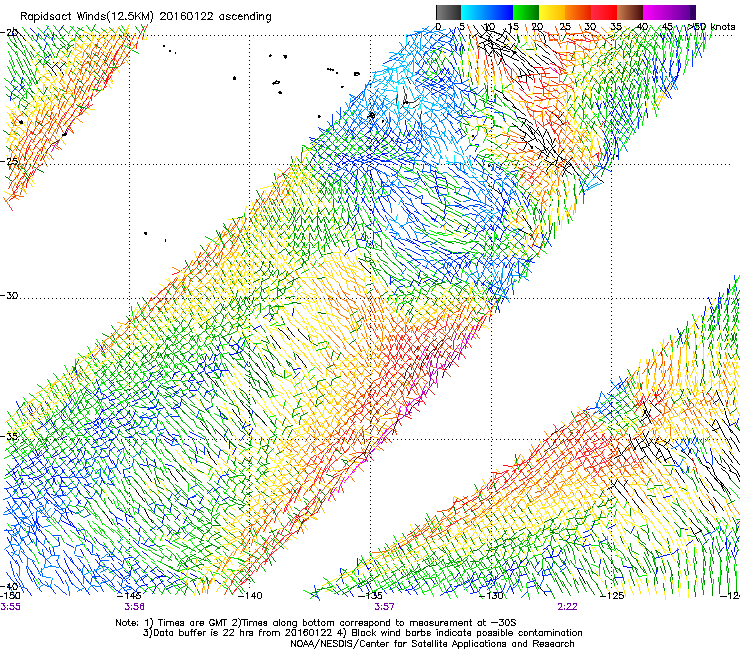Image resolution: width=740 pixels, height=650 pixels.
Task: Click the magenta-purple 40-50 knots legend segment
Action: pos(669,12)
